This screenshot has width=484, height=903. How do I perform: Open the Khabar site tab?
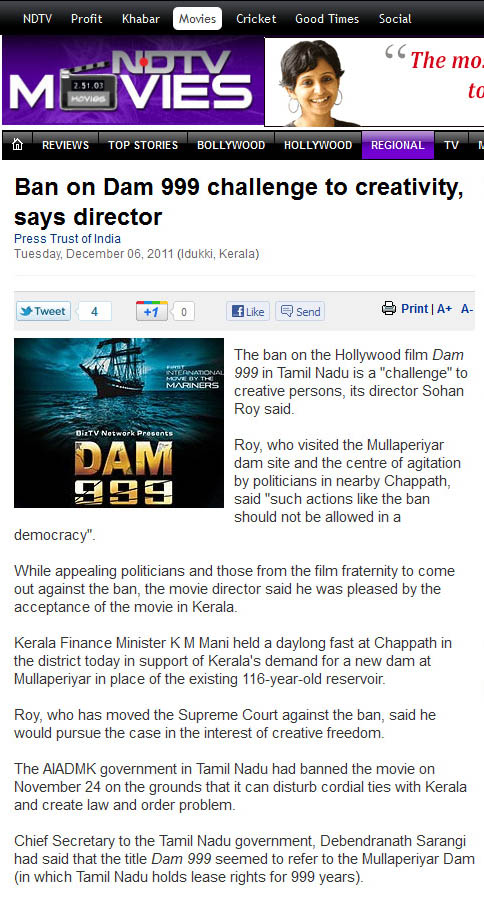[x=141, y=18]
